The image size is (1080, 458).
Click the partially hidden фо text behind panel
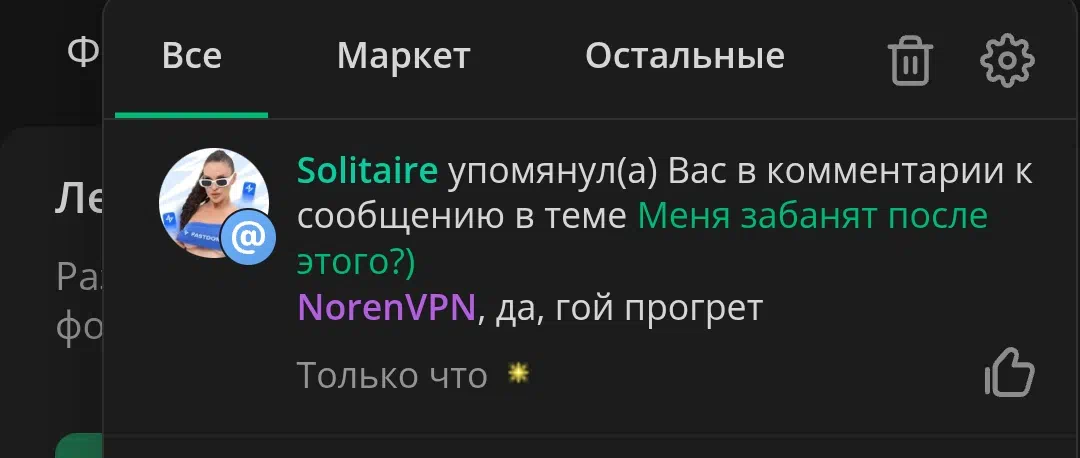(x=79, y=322)
